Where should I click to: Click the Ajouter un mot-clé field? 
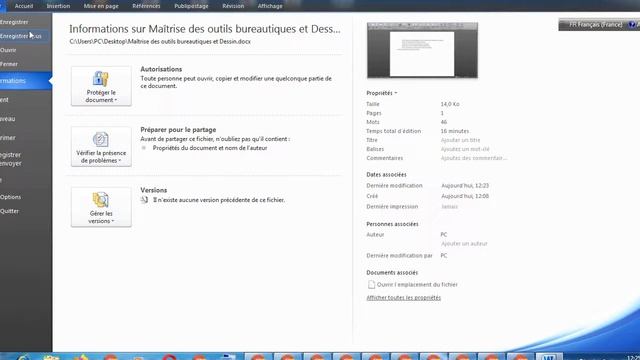click(465, 149)
